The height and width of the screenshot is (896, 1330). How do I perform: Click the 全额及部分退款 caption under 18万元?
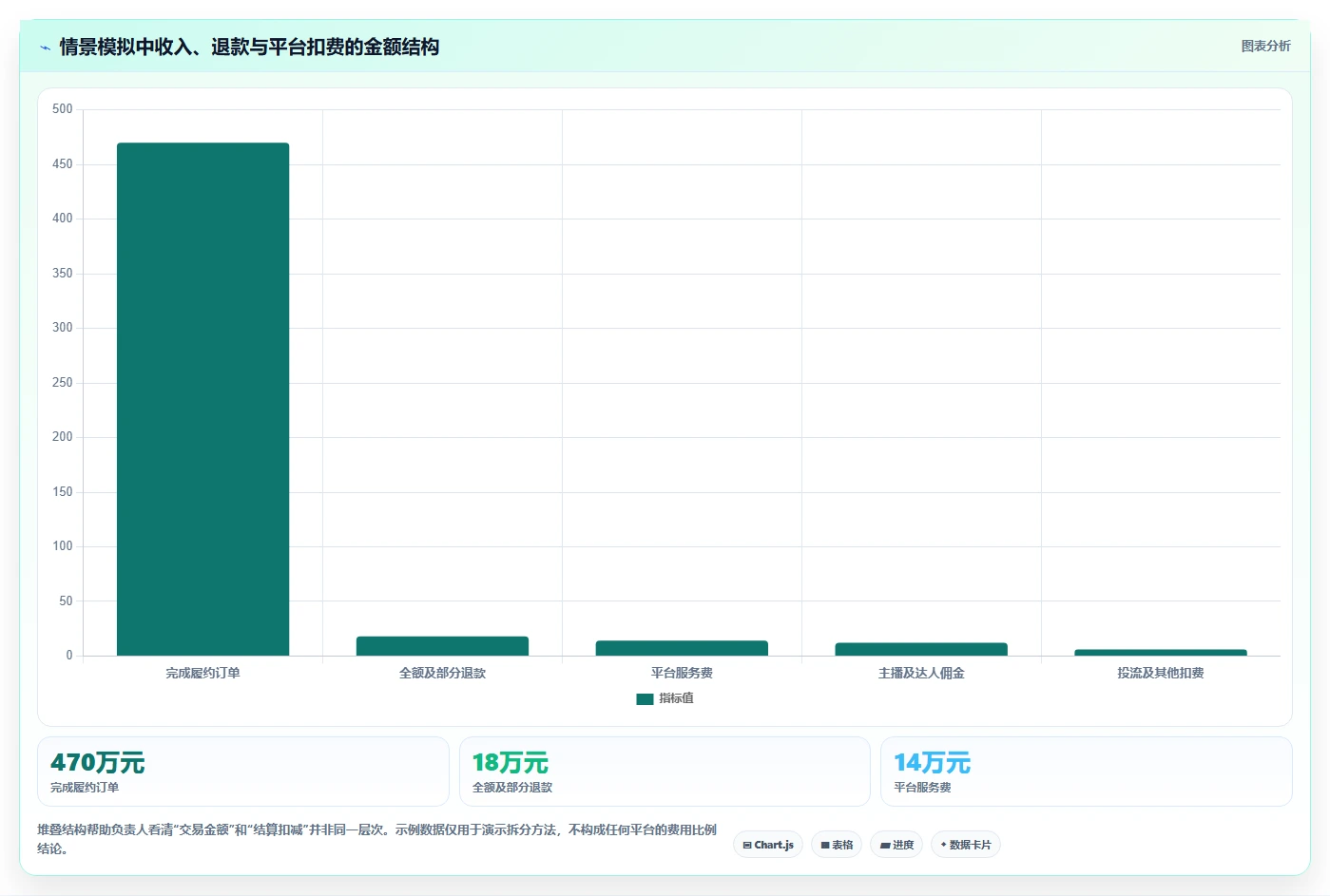[x=512, y=788]
